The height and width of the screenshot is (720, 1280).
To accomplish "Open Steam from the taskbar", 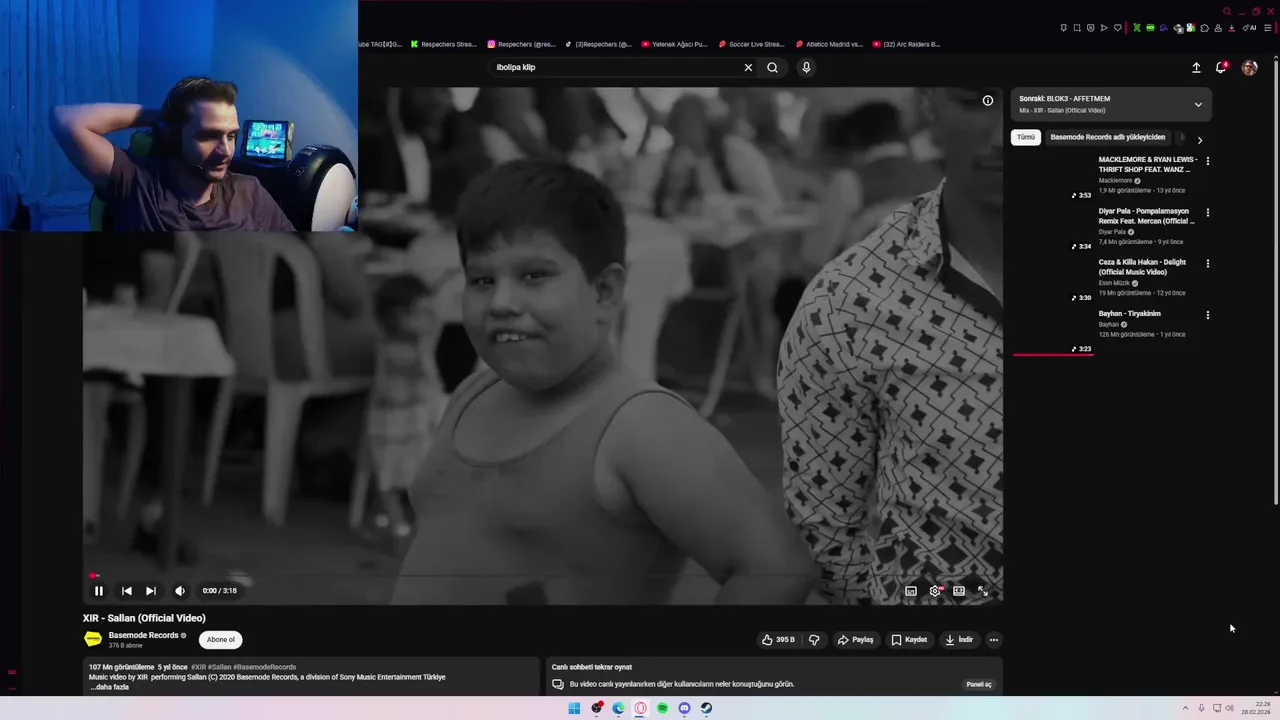I will (x=706, y=708).
